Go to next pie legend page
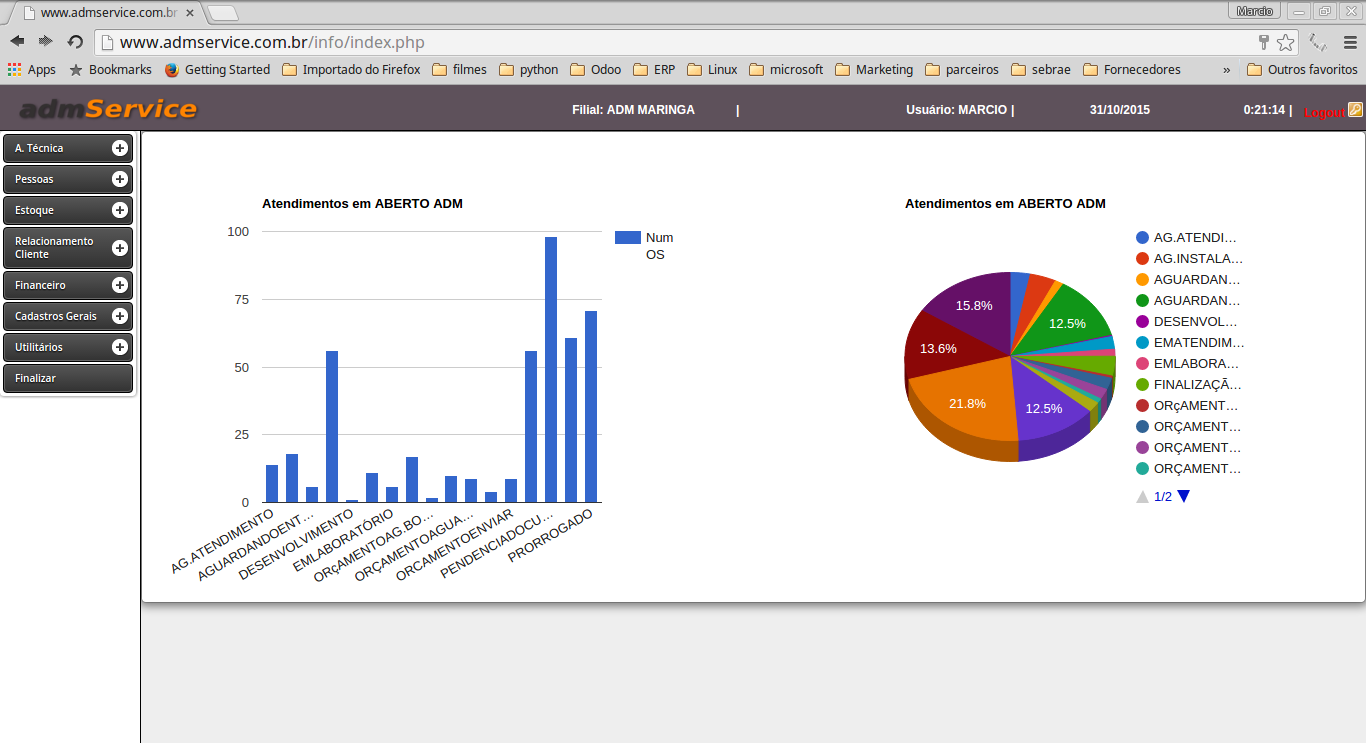Screen dimensions: 1366x743 [x=1184, y=496]
